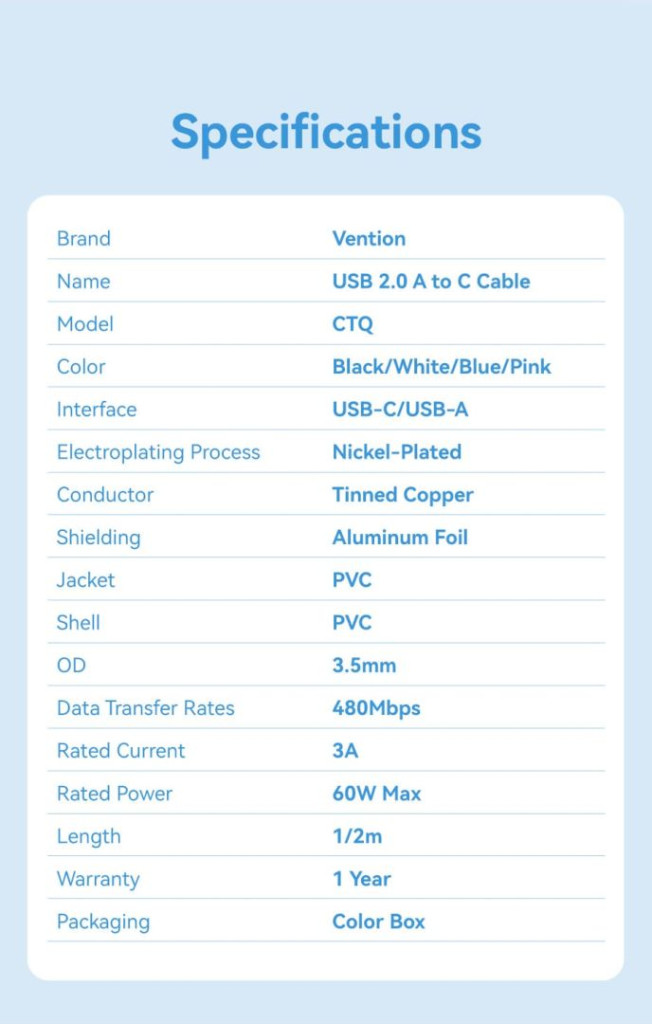Screen dimensions: 652x1024
Task: Click the 1/2m length value
Action: (357, 837)
